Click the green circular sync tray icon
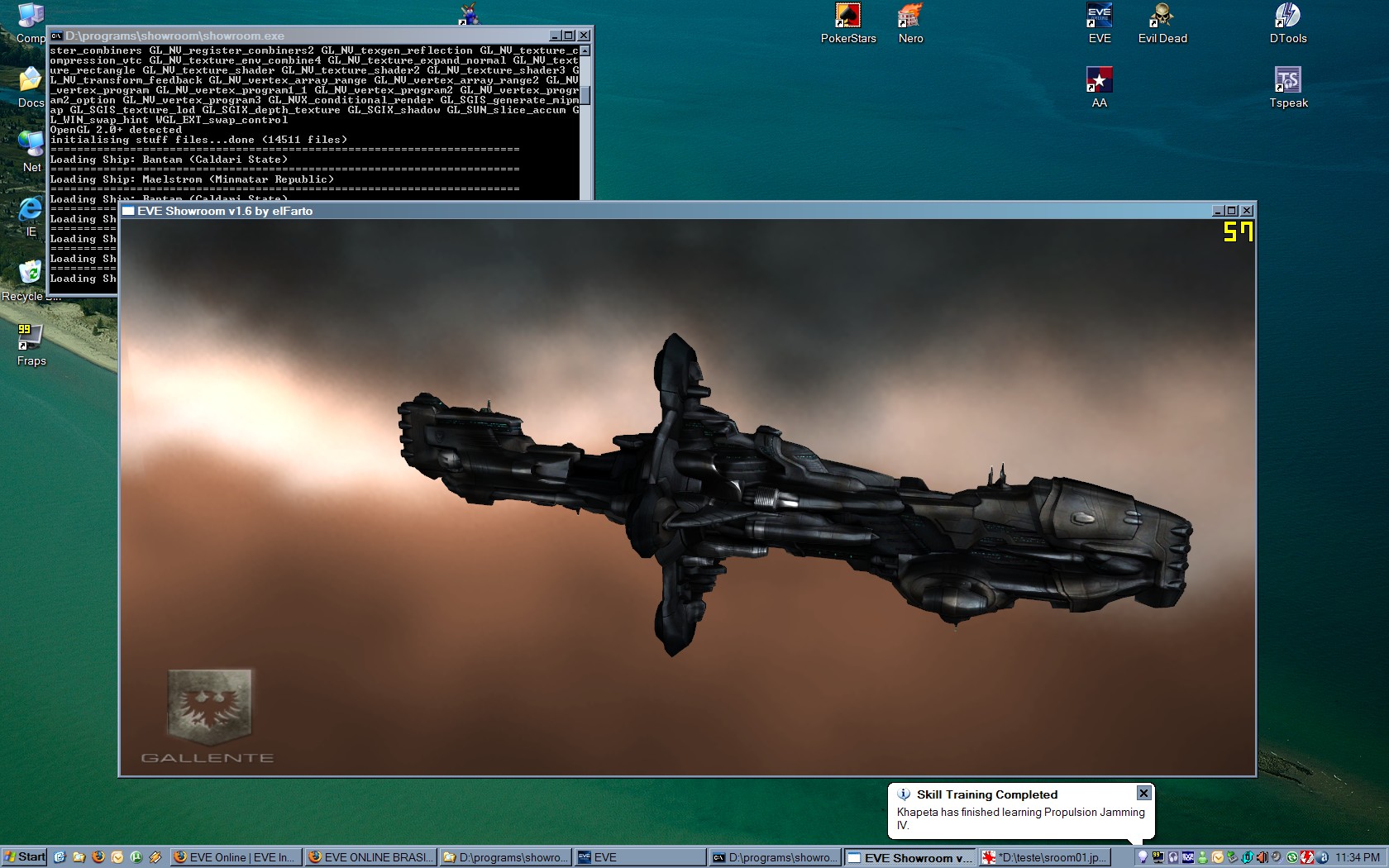This screenshot has height=868, width=1389. (1292, 857)
